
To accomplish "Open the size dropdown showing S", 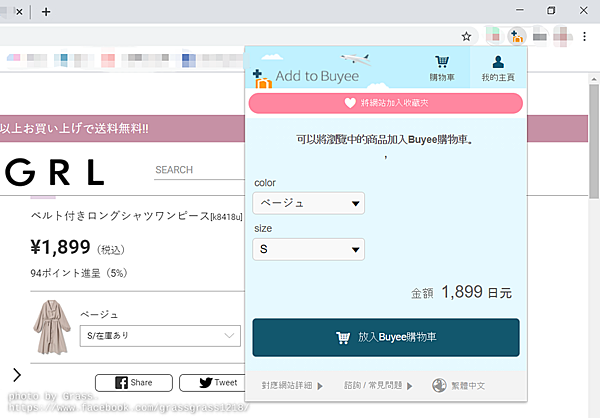I will pos(308,249).
